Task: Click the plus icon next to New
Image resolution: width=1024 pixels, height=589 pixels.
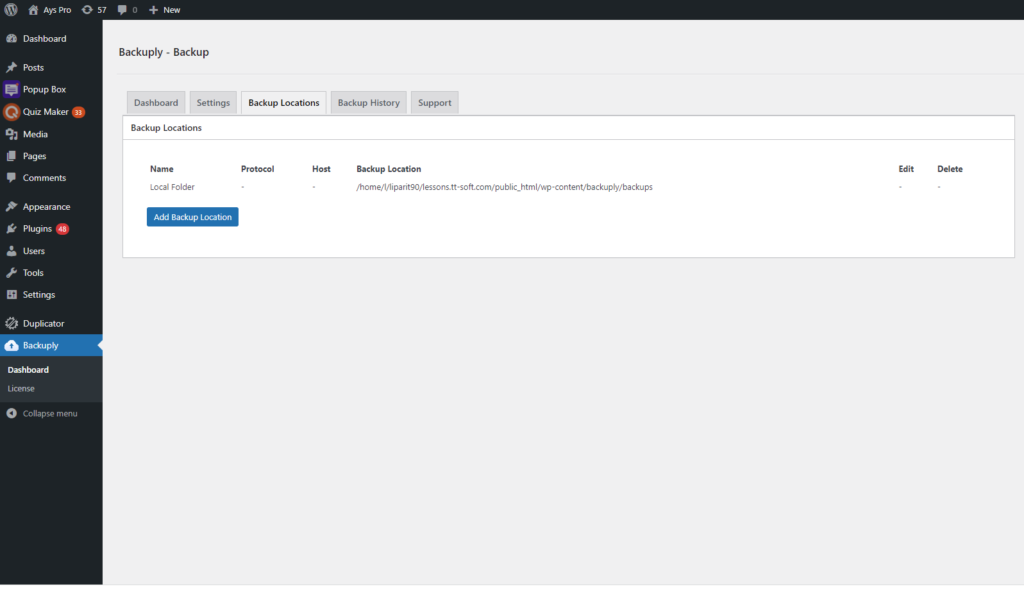Action: click(x=153, y=10)
